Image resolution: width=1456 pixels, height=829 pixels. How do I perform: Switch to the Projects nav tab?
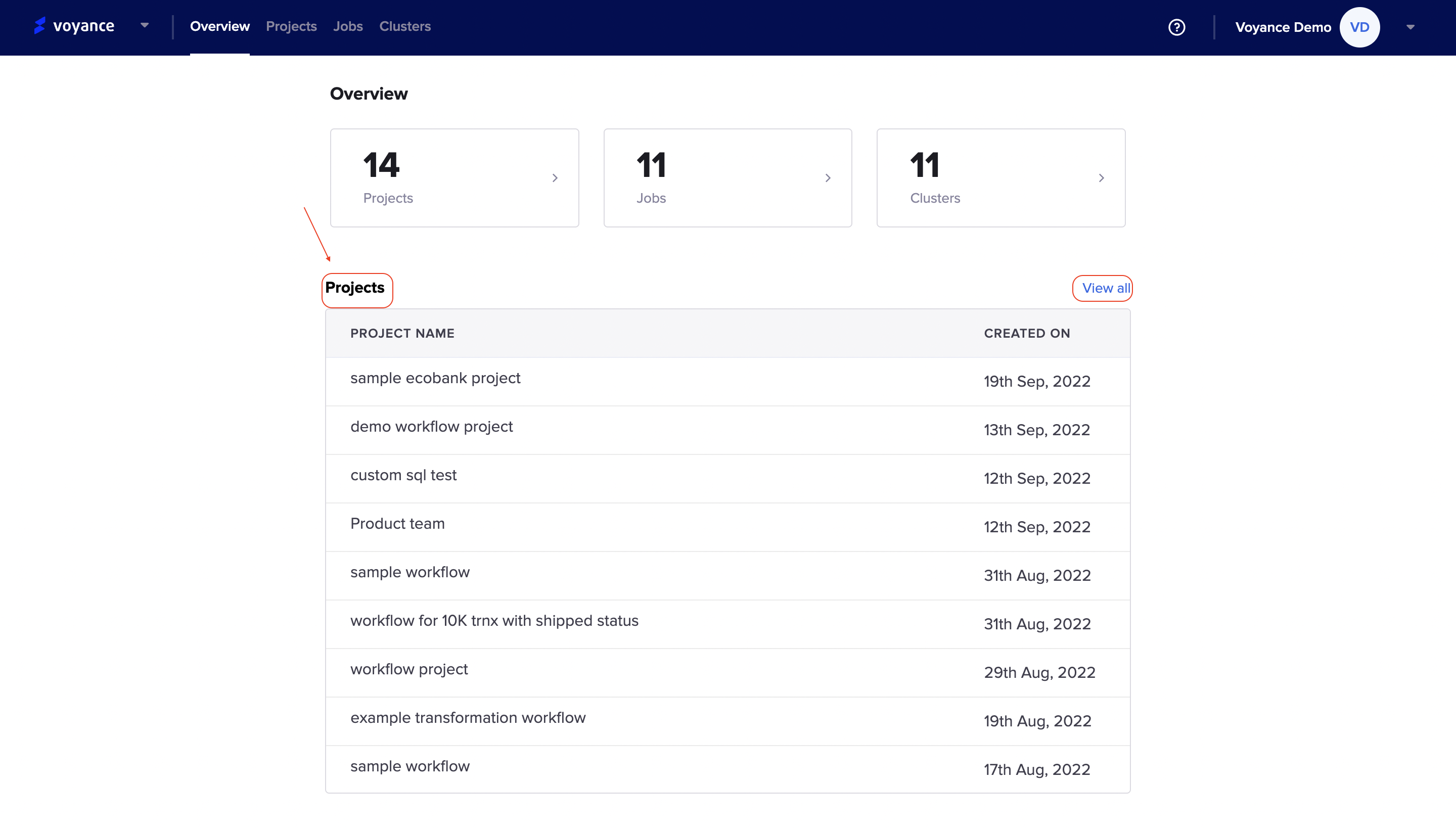point(291,26)
